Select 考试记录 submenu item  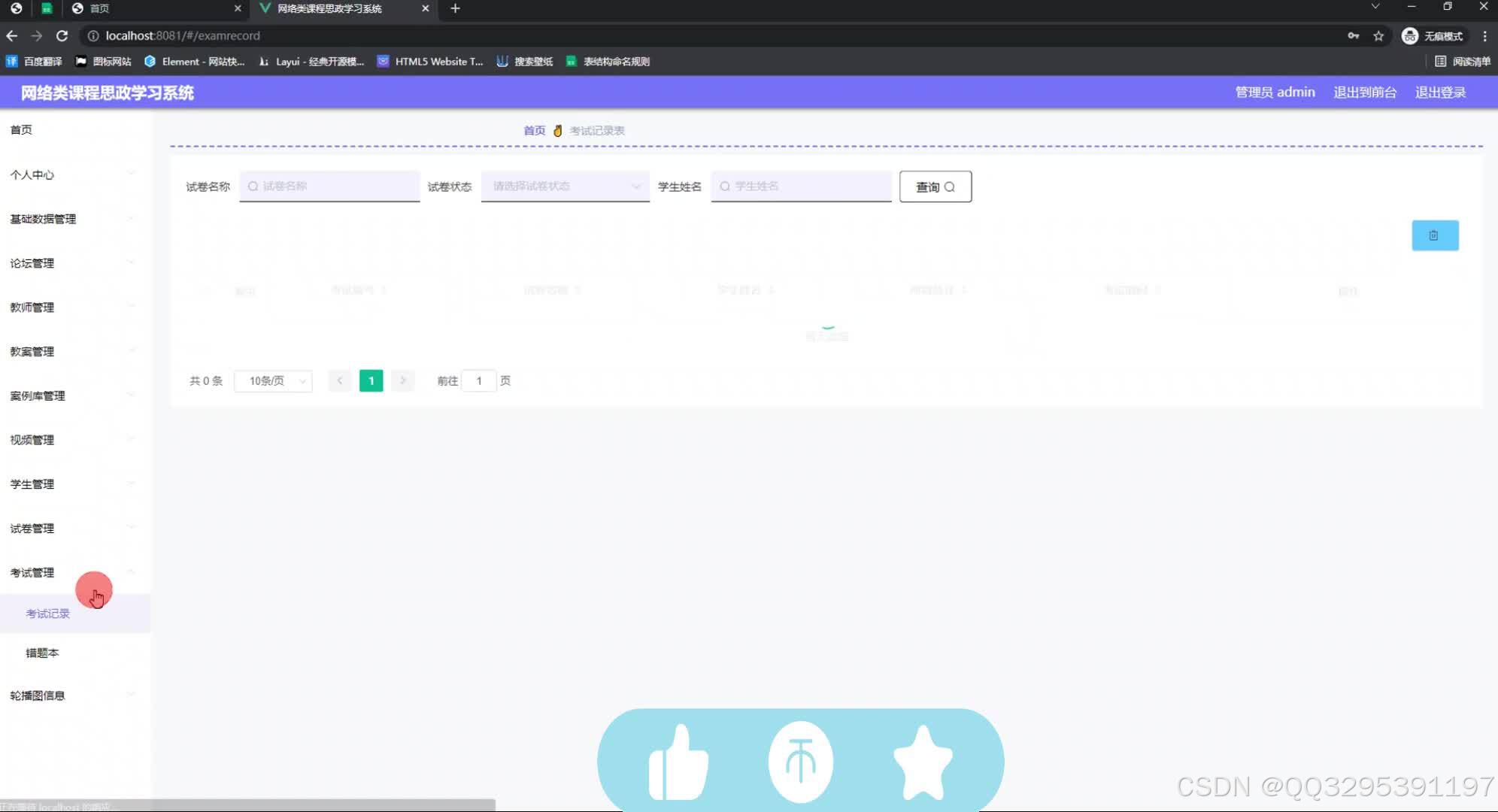(75, 614)
